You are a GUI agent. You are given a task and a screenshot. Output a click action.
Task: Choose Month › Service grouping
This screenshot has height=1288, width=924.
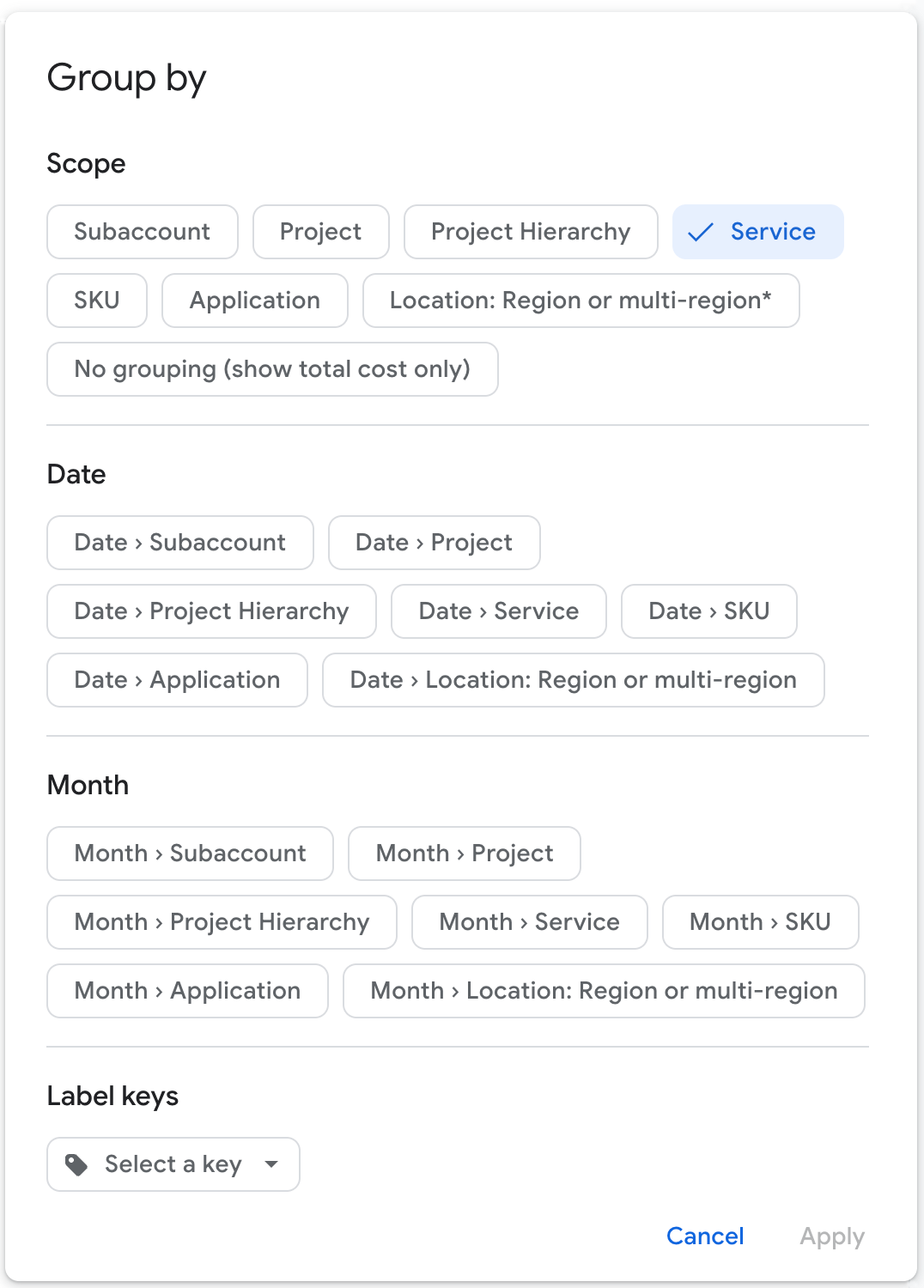pos(529,922)
